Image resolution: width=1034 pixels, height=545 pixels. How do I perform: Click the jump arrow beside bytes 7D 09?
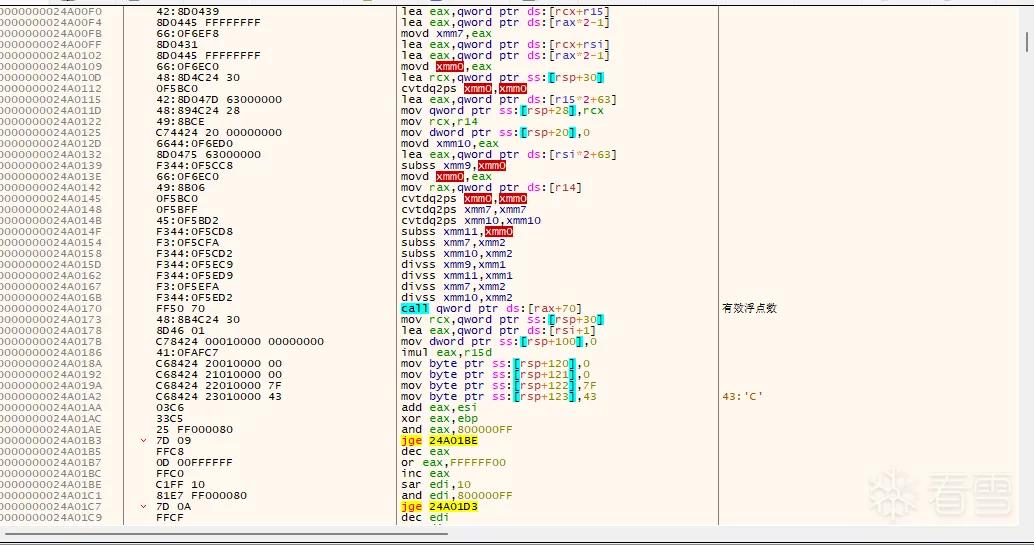point(143,440)
